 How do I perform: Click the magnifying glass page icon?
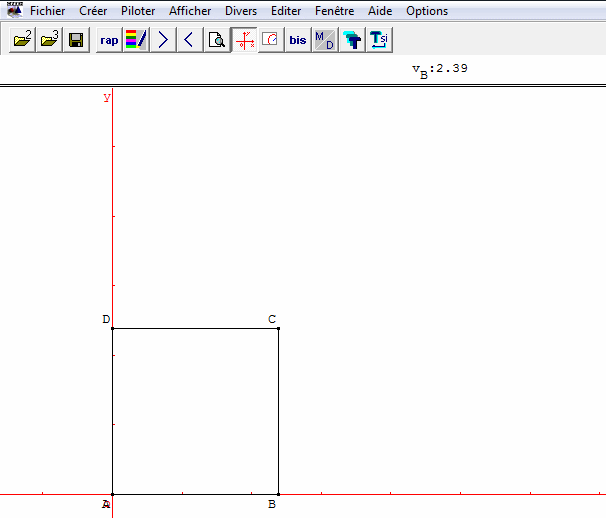point(216,40)
